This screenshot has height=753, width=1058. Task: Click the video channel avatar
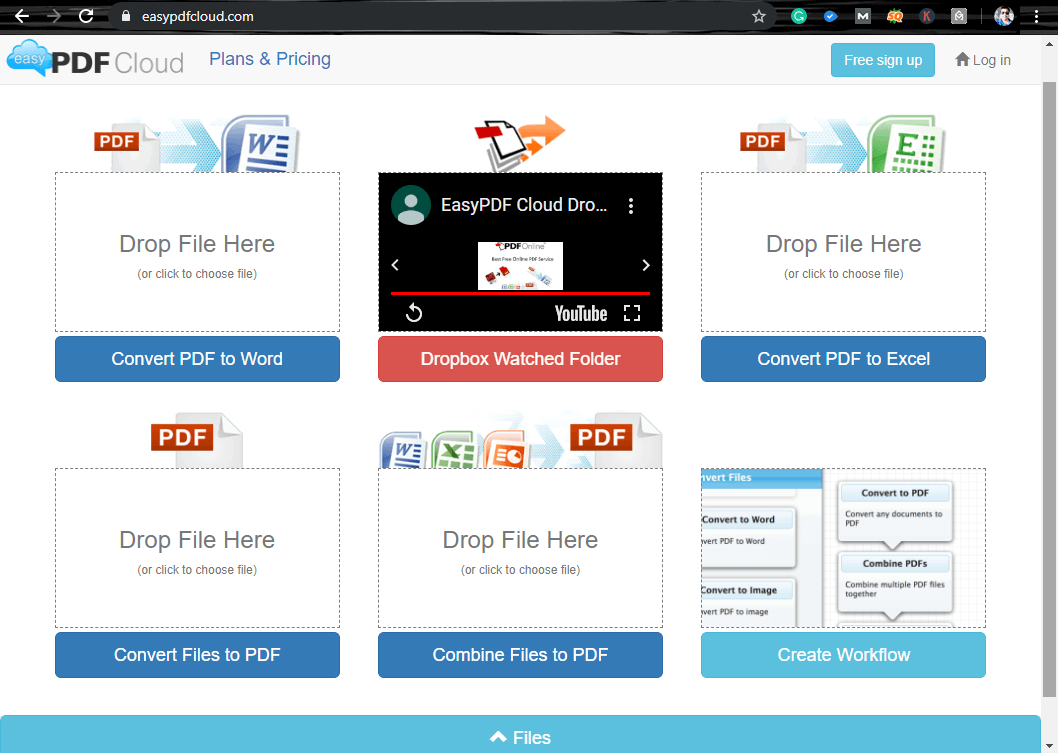click(x=410, y=205)
